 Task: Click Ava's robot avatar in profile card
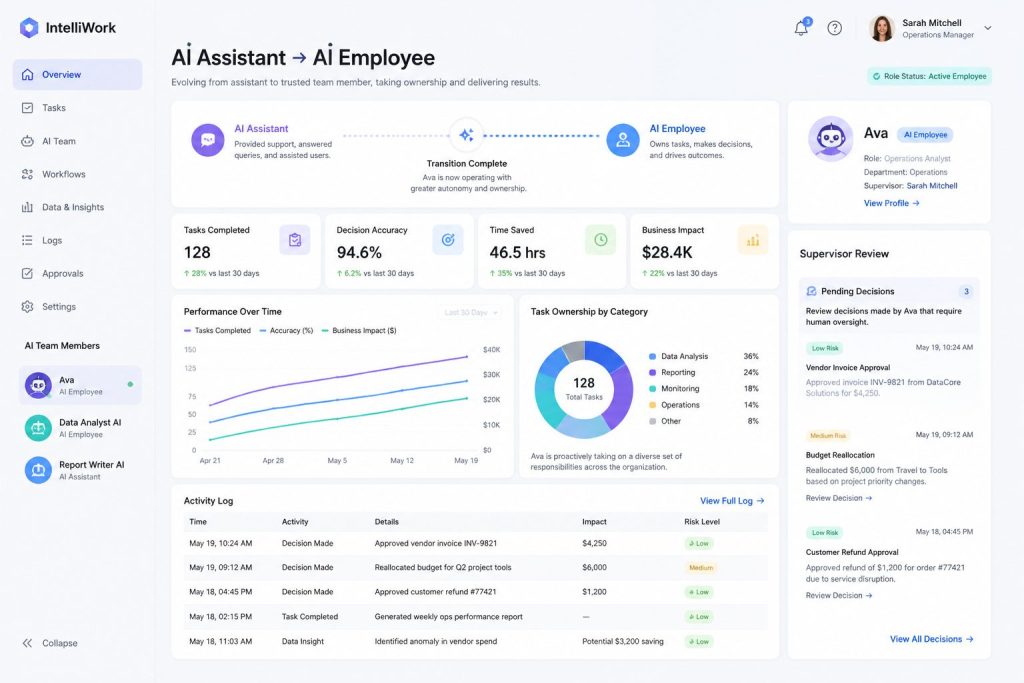pyautogui.click(x=830, y=138)
